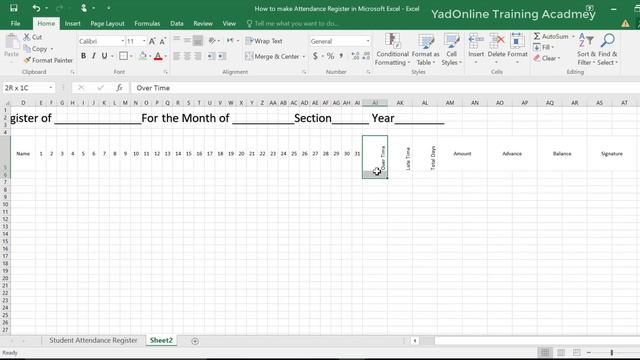Open Find & Select
Image resolution: width=640 pixels, height=360 pixels.
608,49
